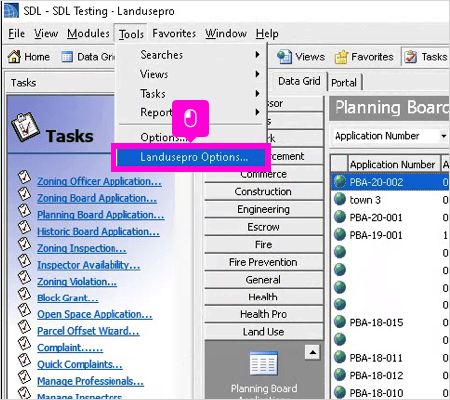This screenshot has height=400, width=450.
Task: Click the Views globe icon
Action: (x=284, y=57)
